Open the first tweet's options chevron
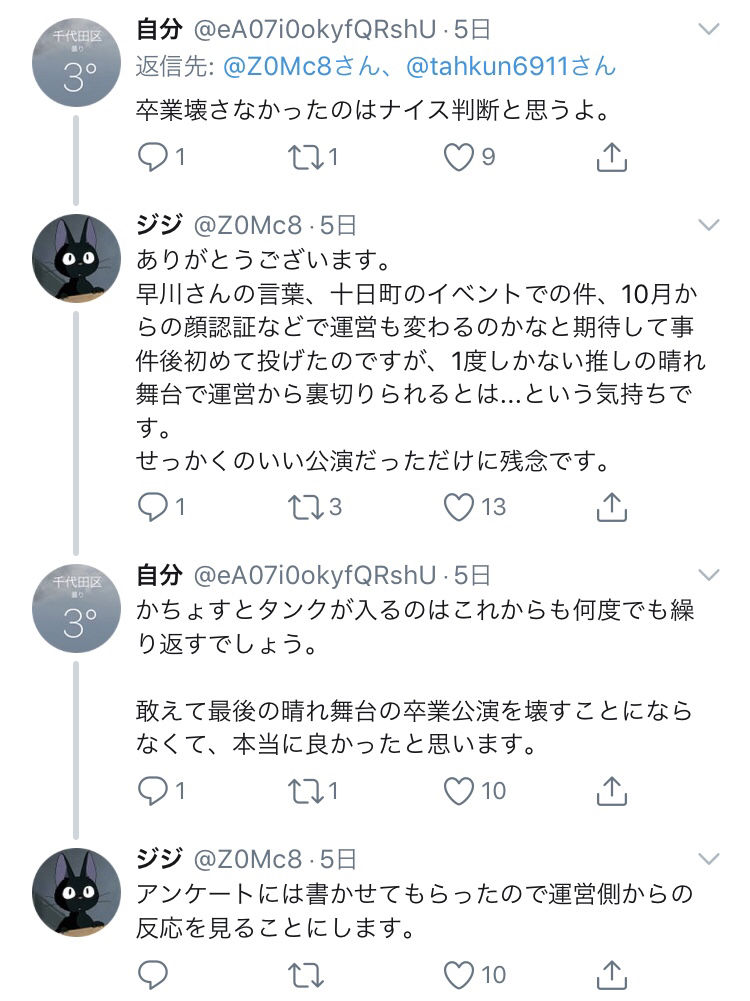Screen dimensions: 750x1001 (x=708, y=30)
